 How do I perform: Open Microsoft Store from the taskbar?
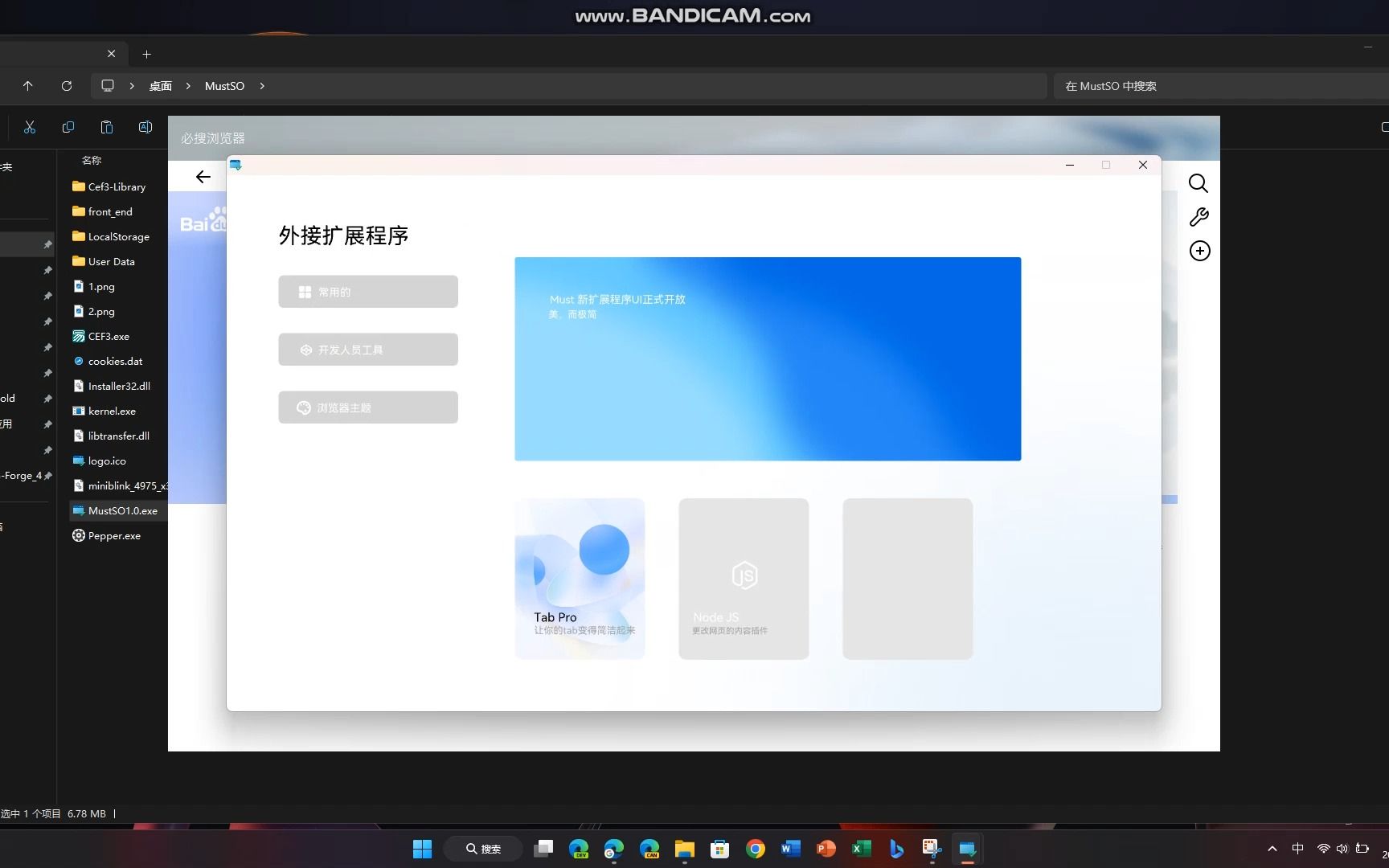pyautogui.click(x=720, y=849)
